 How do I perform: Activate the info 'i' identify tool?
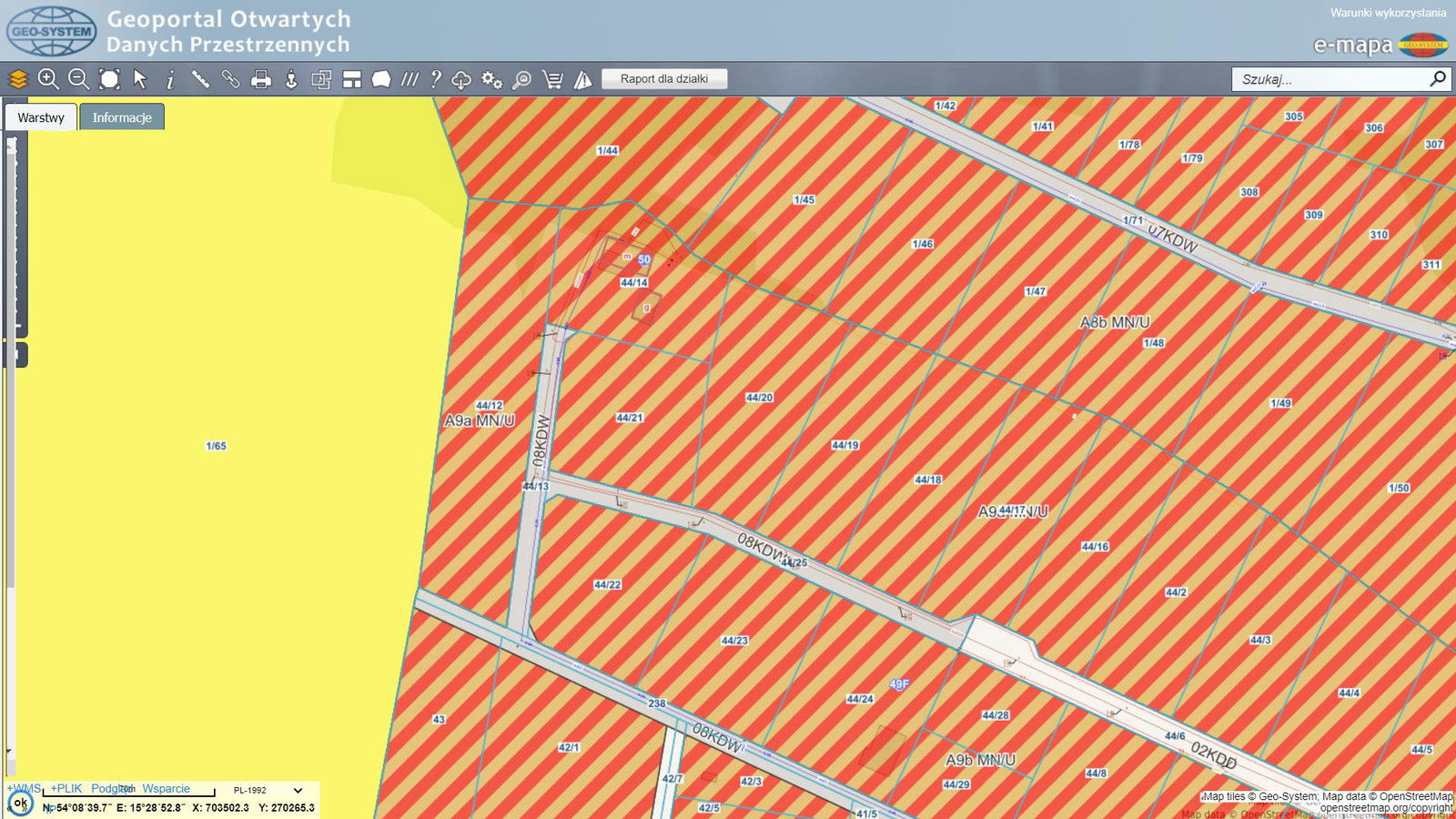[170, 79]
